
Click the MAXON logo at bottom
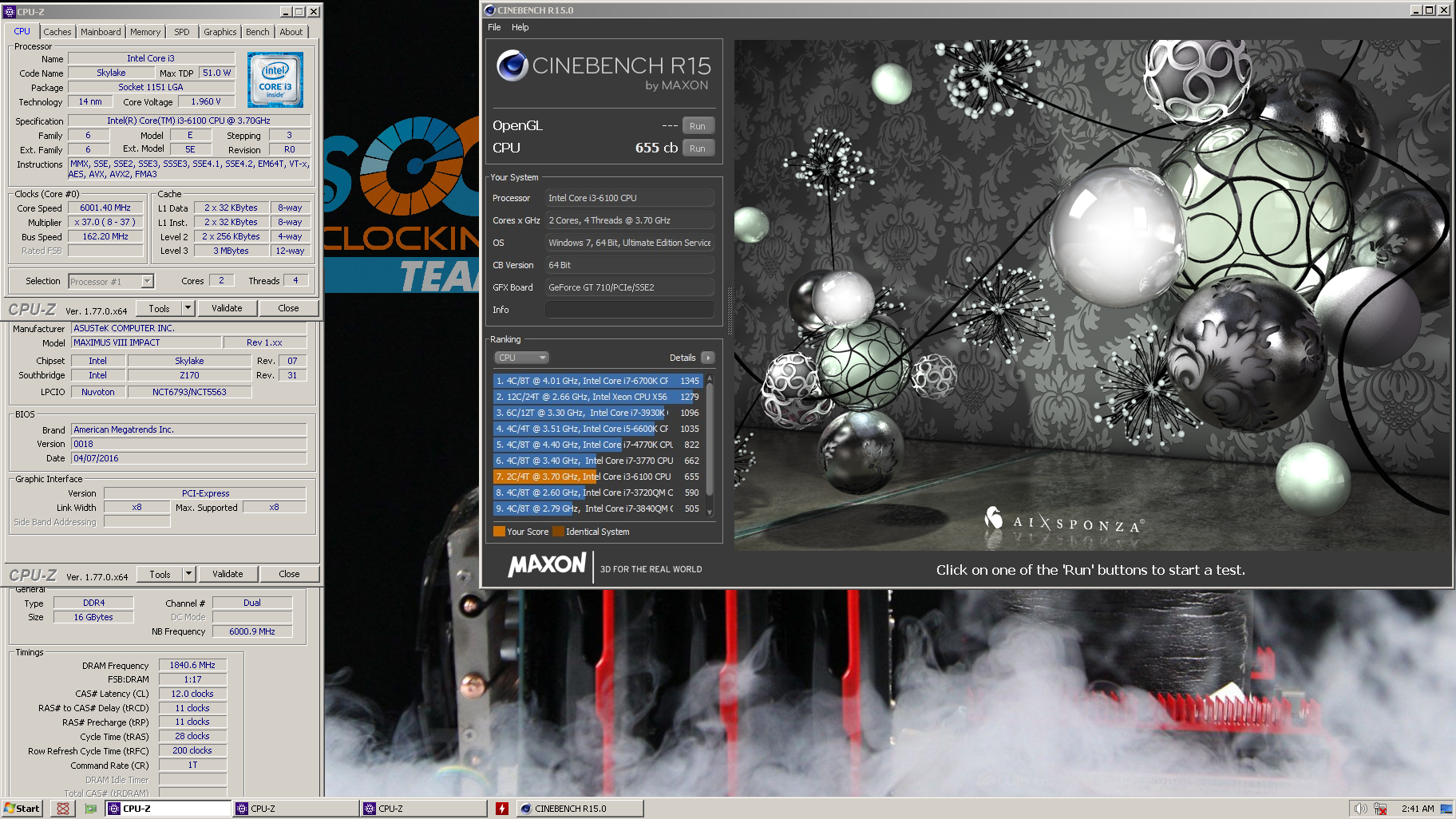pos(547,565)
